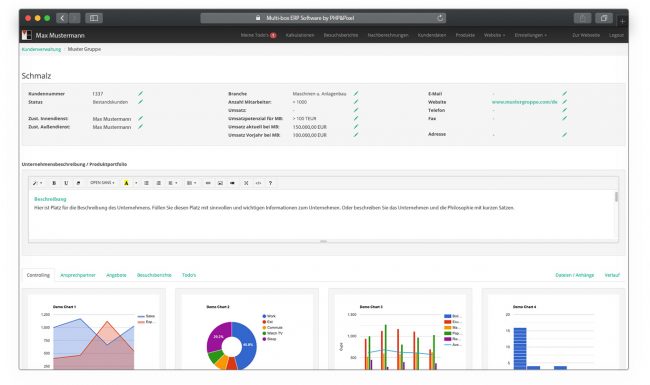Edit the Telefon field with its pencil icon
Image resolution: width=650 pixels, height=385 pixels.
point(565,110)
